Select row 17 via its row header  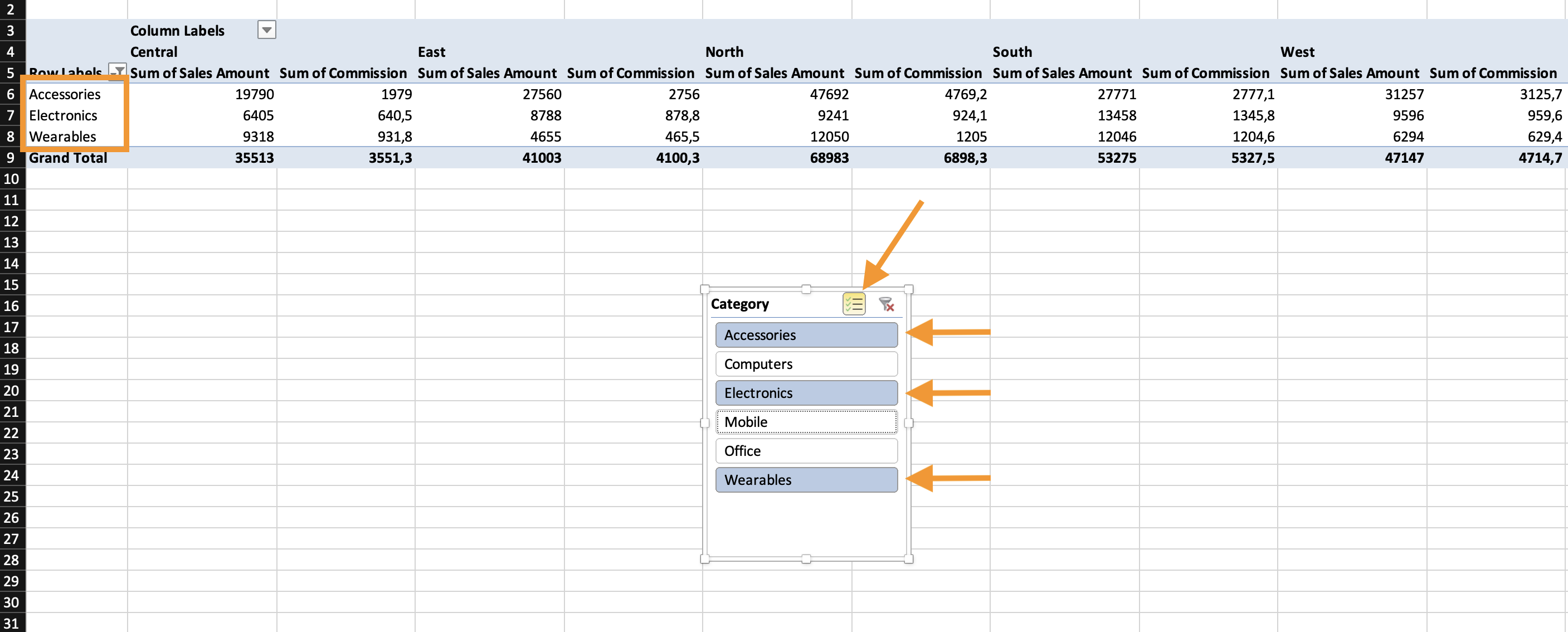tap(11, 327)
